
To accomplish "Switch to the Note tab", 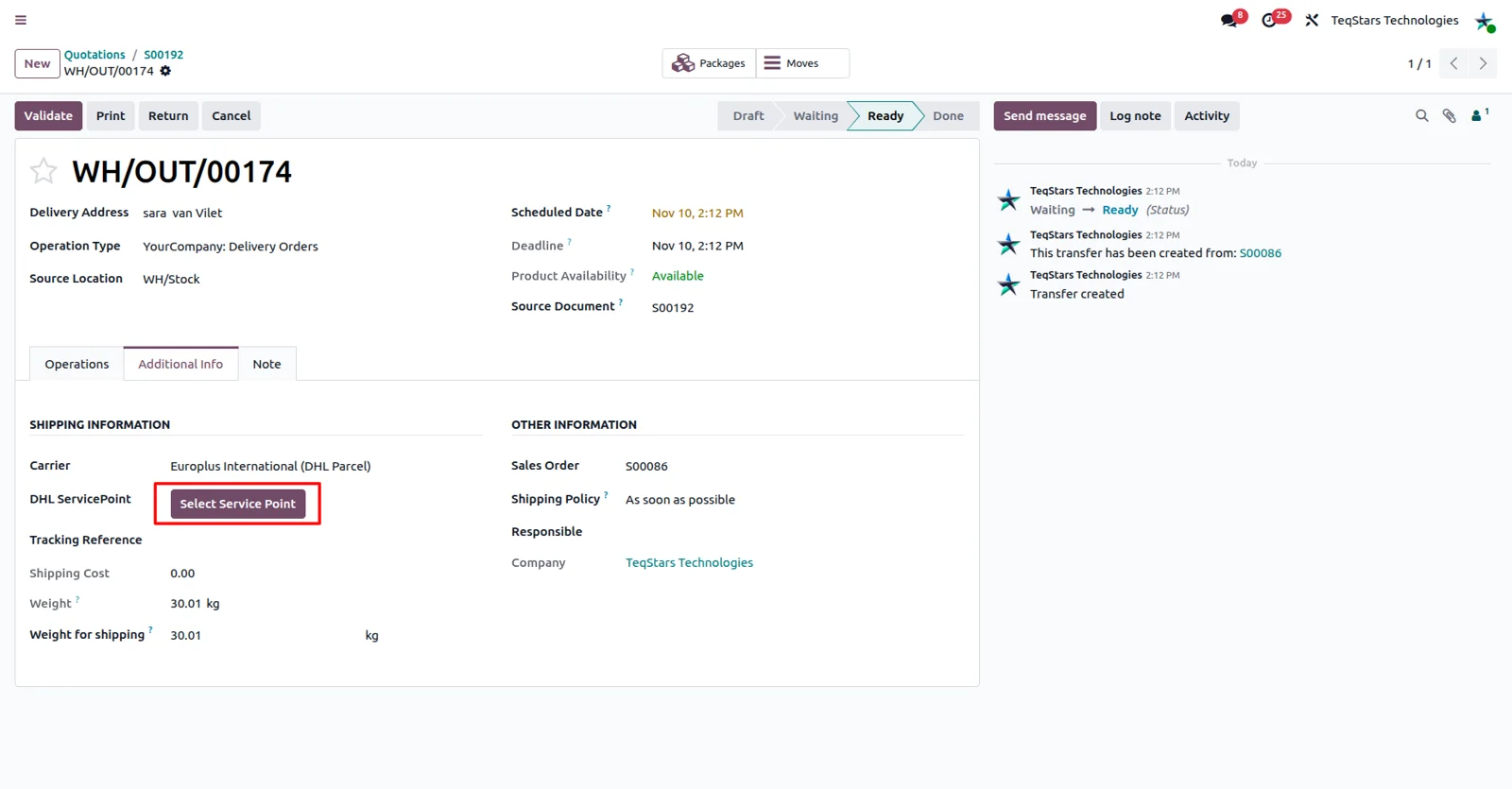I will click(266, 364).
